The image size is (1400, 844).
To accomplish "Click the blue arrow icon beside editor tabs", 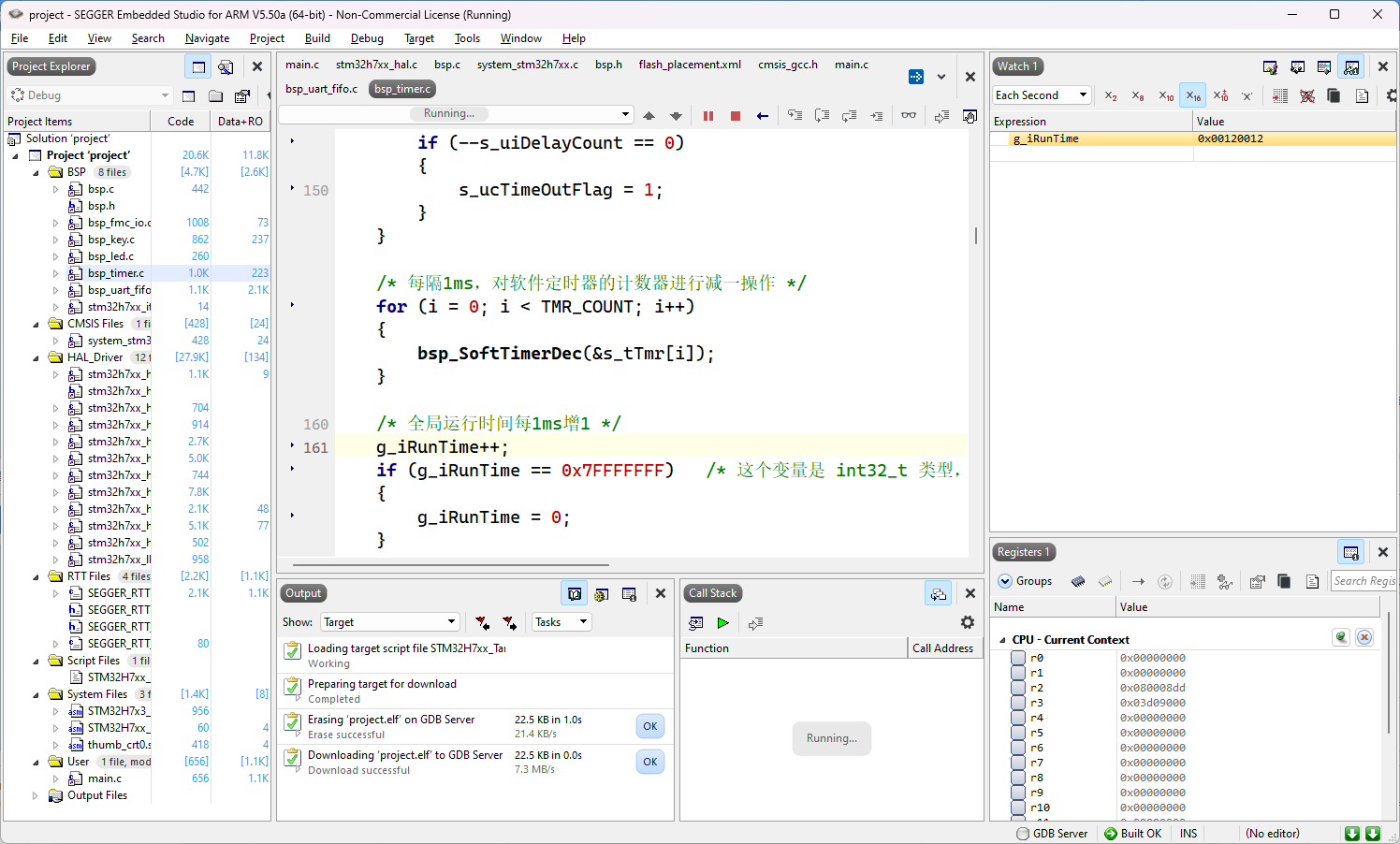I will coord(916,77).
